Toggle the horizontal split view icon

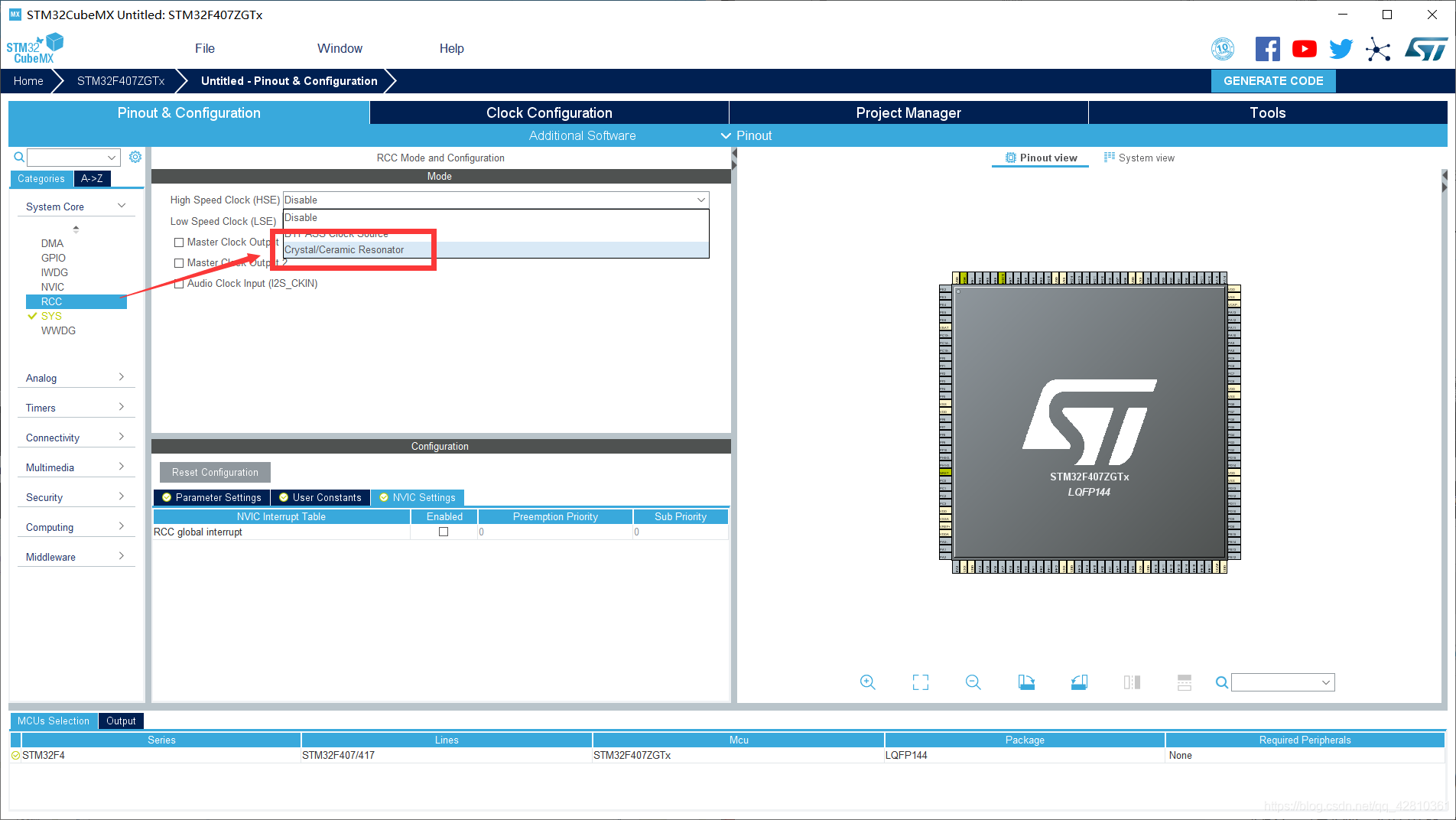[x=1185, y=682]
